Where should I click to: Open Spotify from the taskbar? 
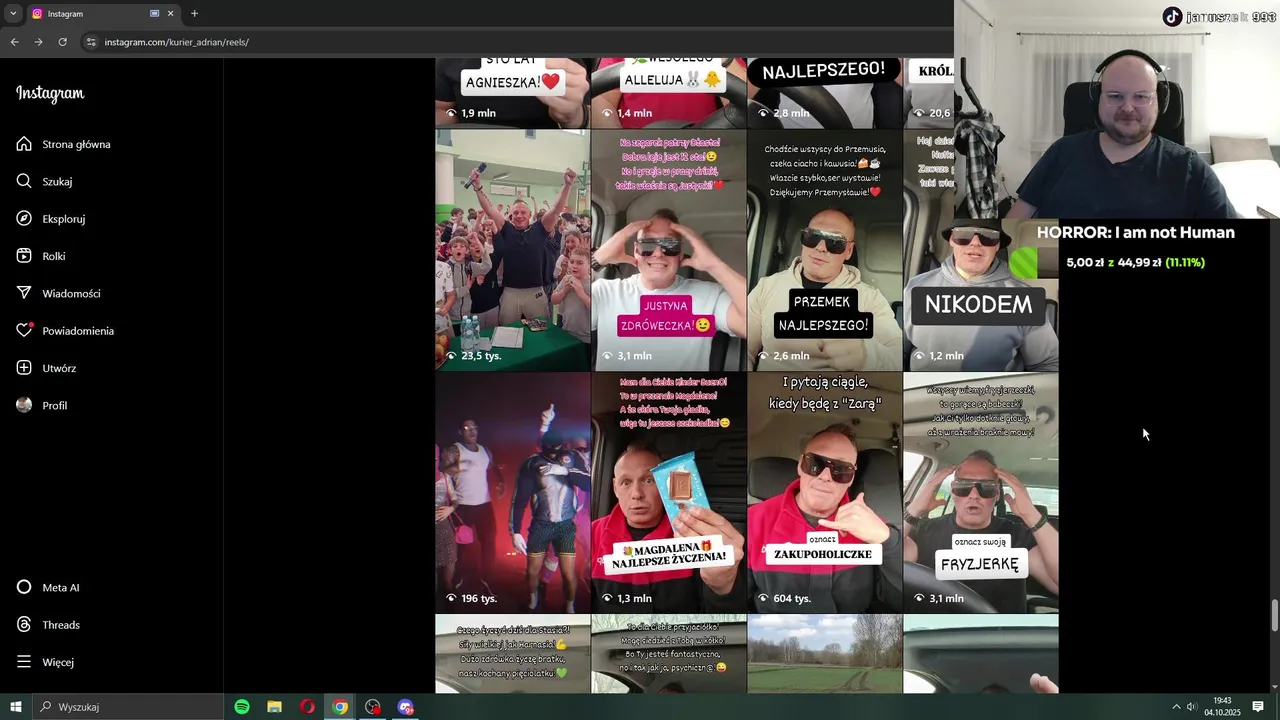242,707
